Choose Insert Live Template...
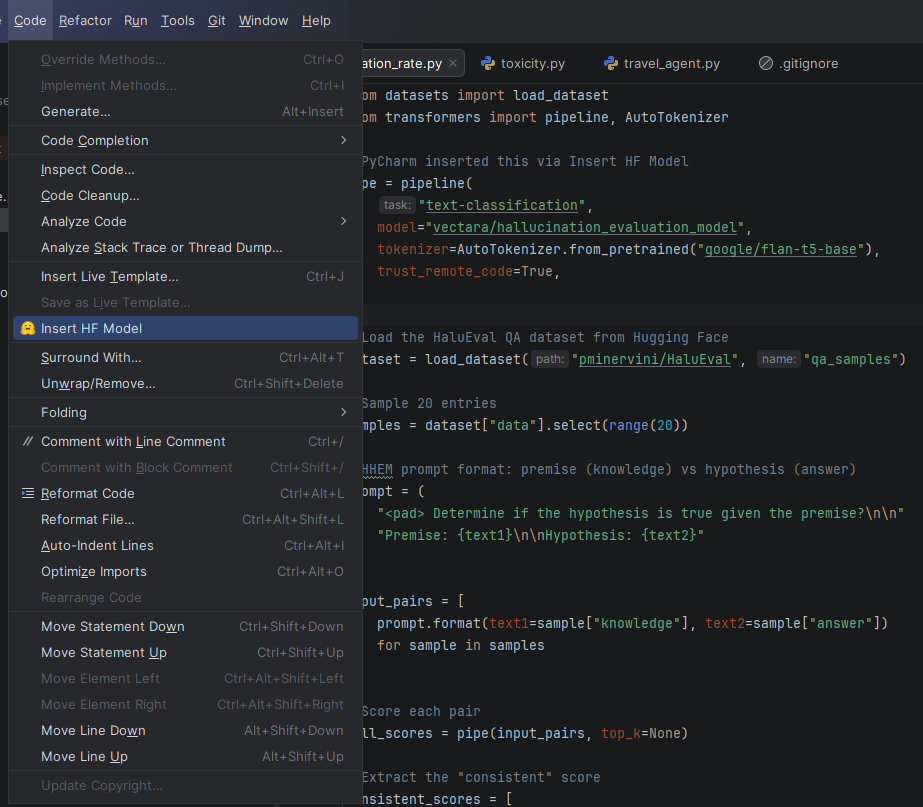The width and height of the screenshot is (923, 807). point(185,277)
